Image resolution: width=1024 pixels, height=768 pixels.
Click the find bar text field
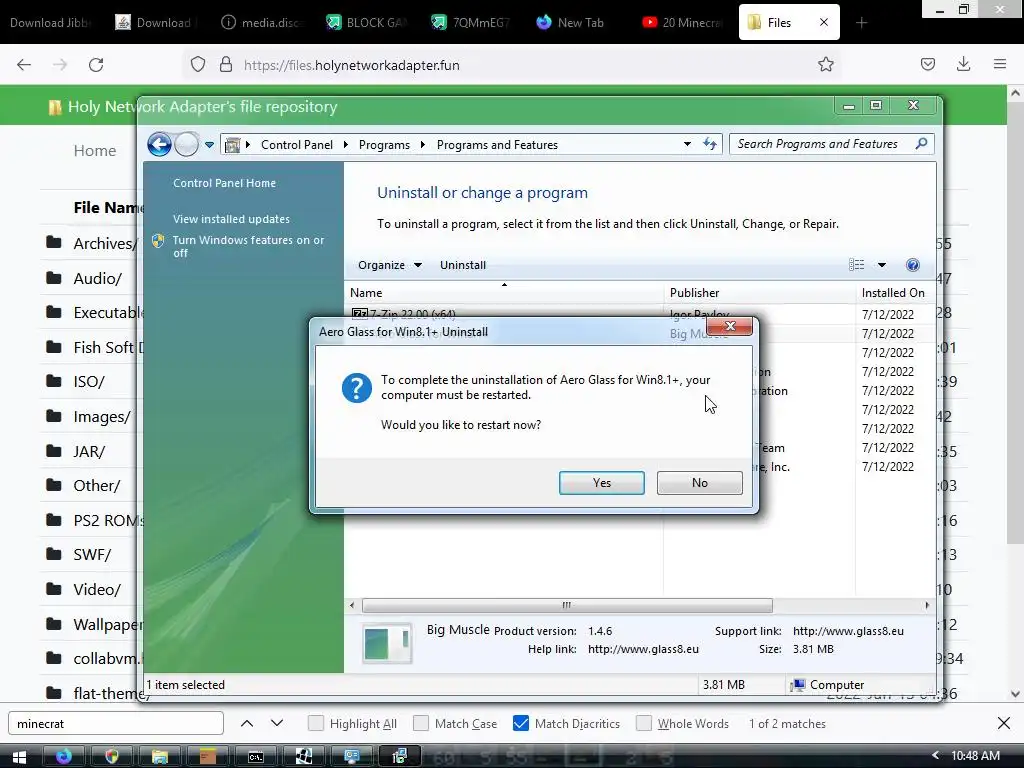116,724
